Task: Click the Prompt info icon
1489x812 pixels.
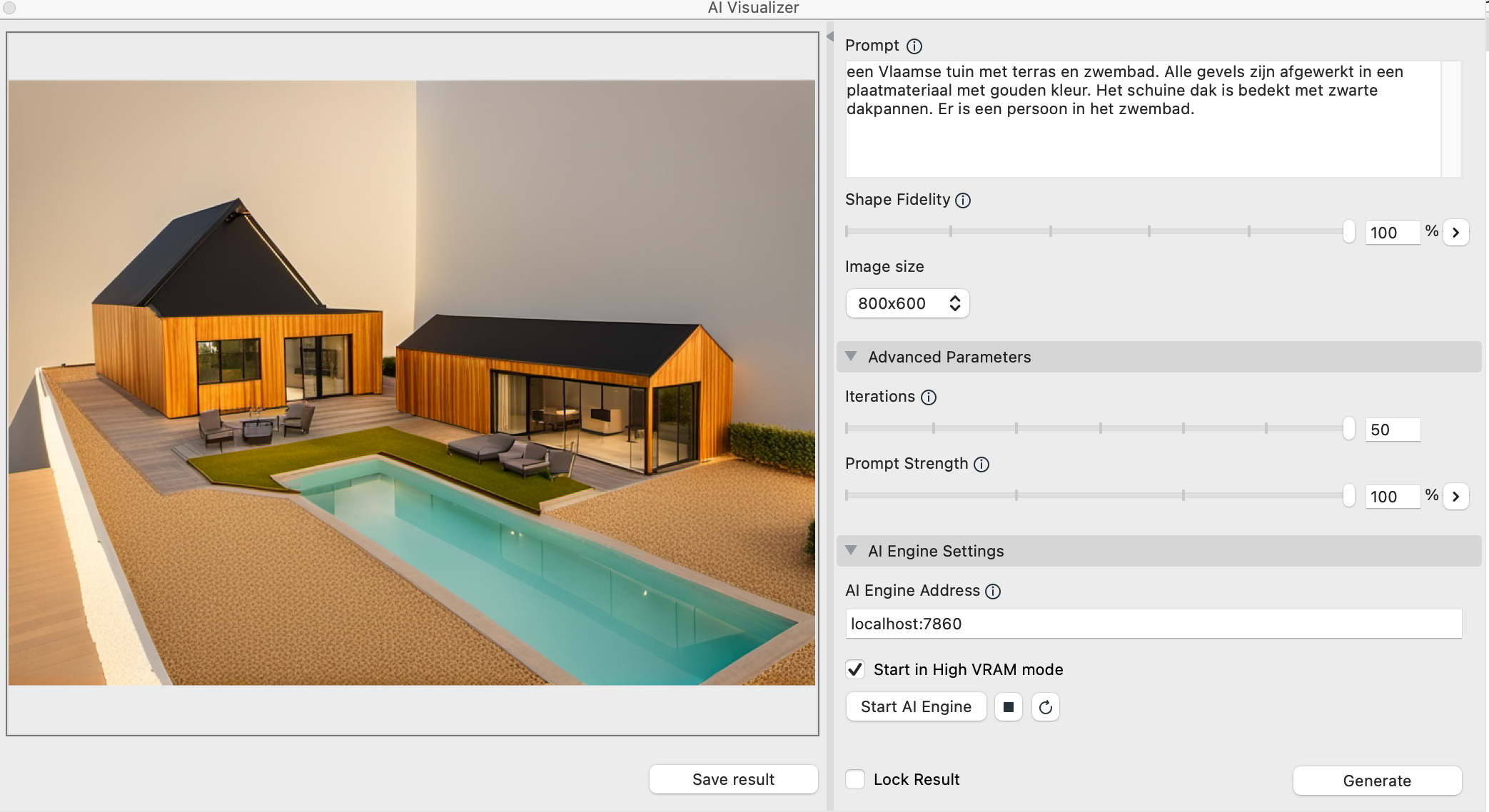Action: [914, 46]
